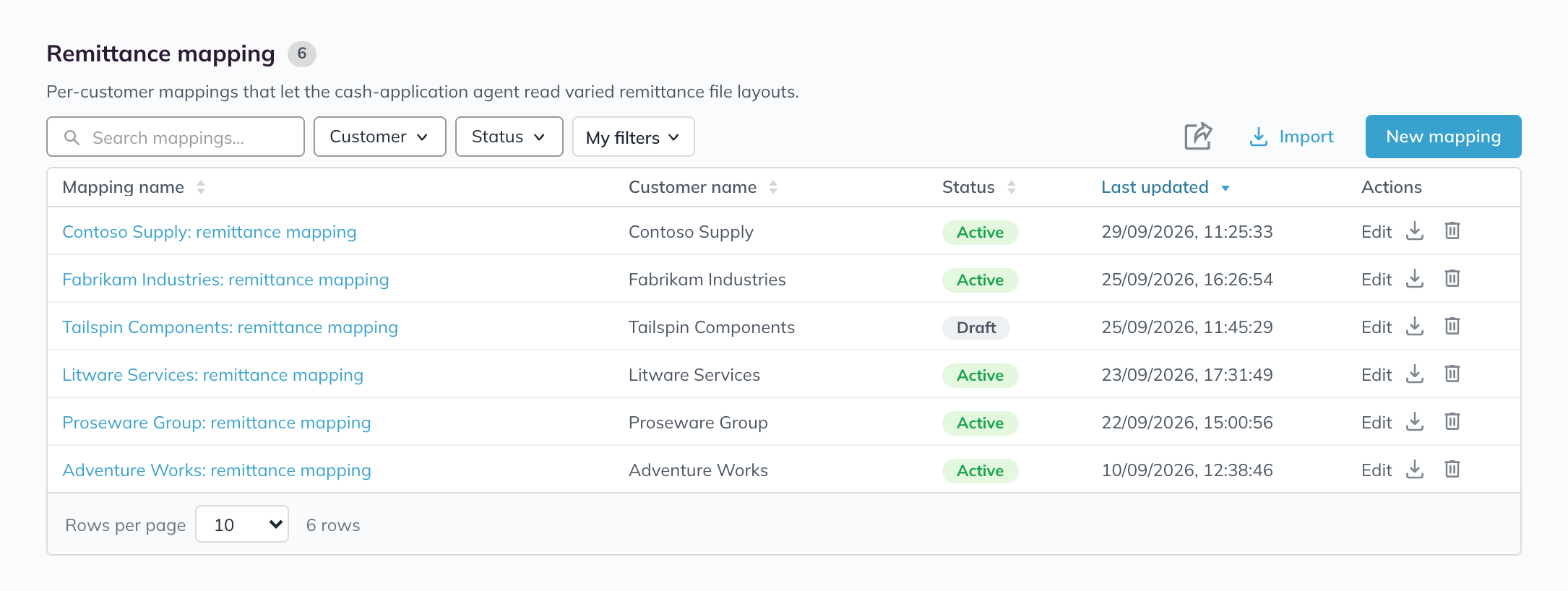The width and height of the screenshot is (1568, 591).
Task: Delete the Litware Services mapping
Action: [1452, 374]
